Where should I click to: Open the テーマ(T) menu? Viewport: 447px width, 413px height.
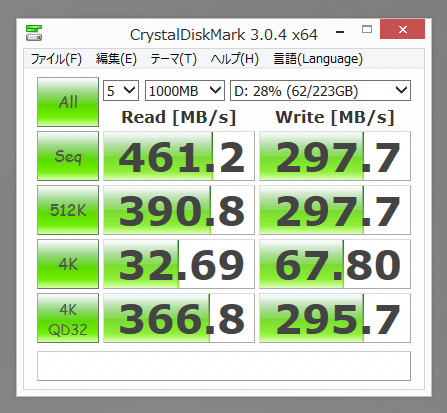pyautogui.click(x=173, y=59)
